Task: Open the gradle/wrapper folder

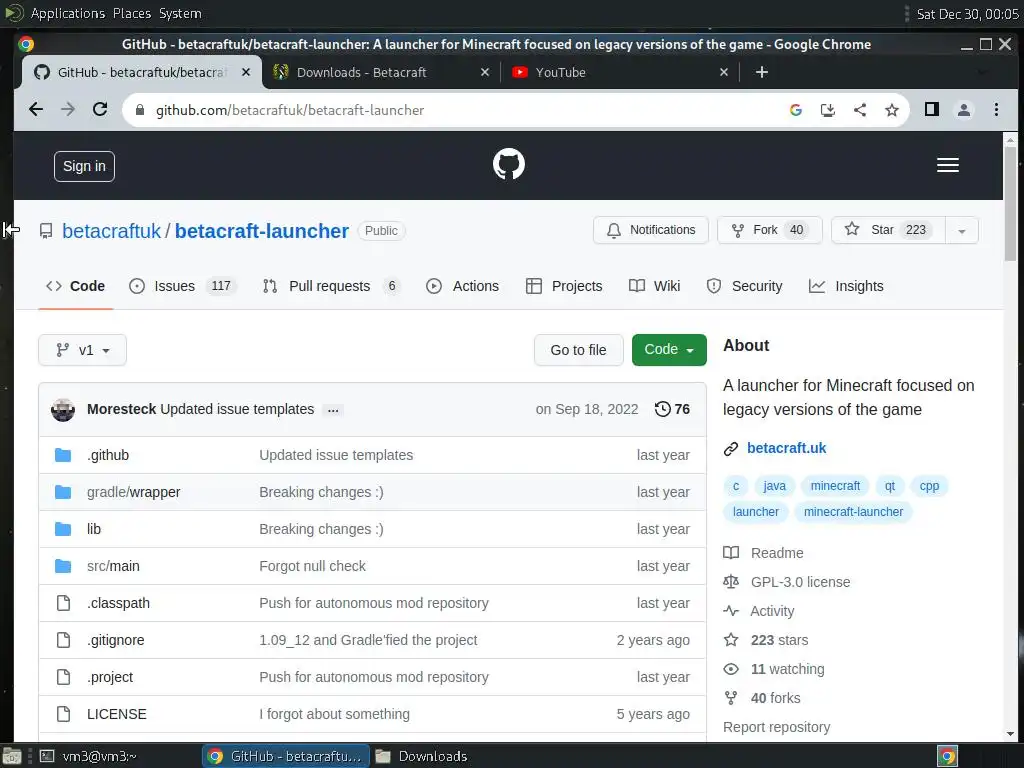Action: tap(133, 492)
